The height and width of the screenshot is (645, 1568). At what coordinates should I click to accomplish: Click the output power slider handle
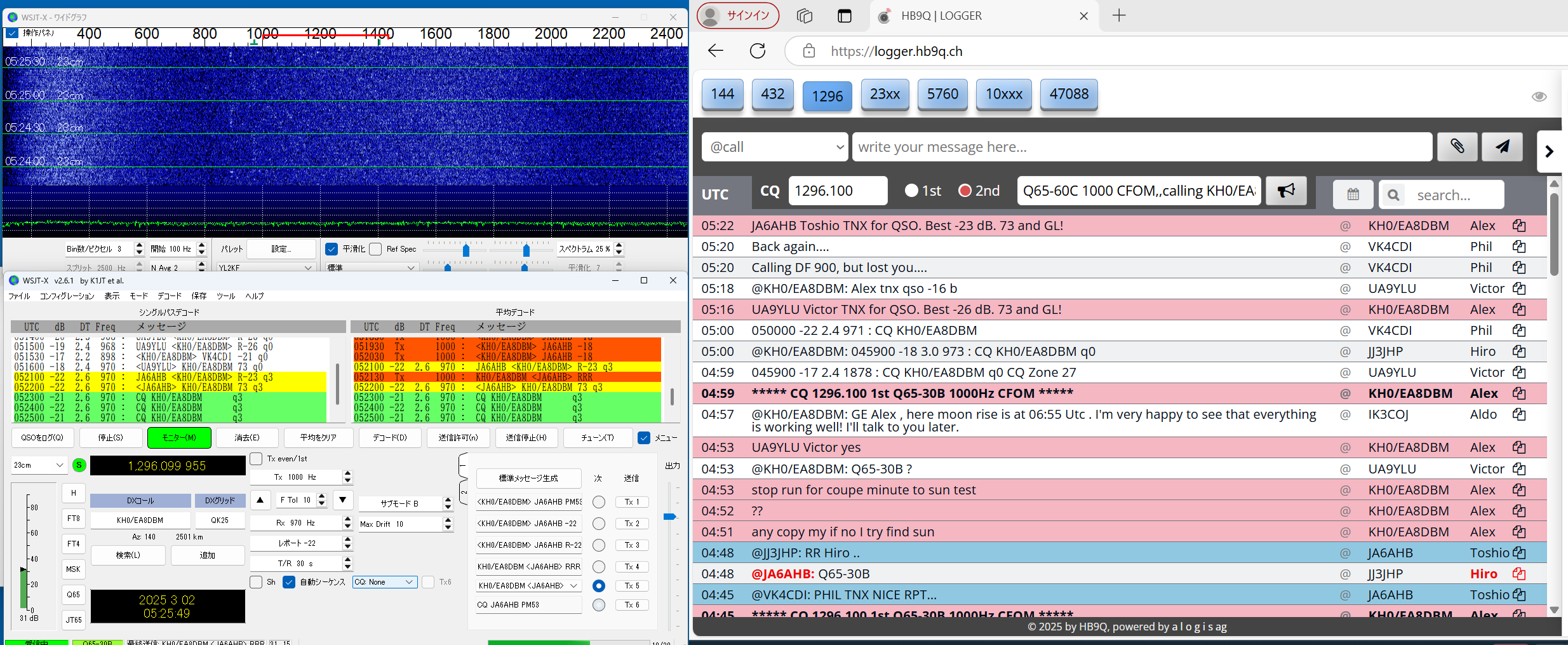[669, 517]
